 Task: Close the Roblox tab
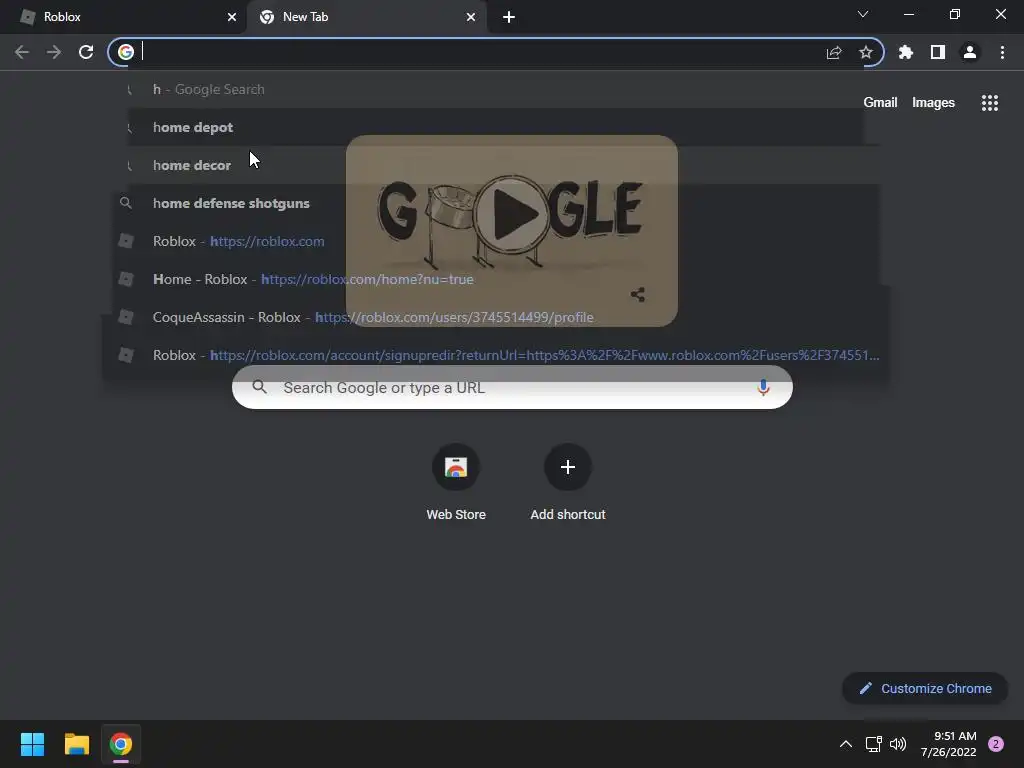pos(232,17)
